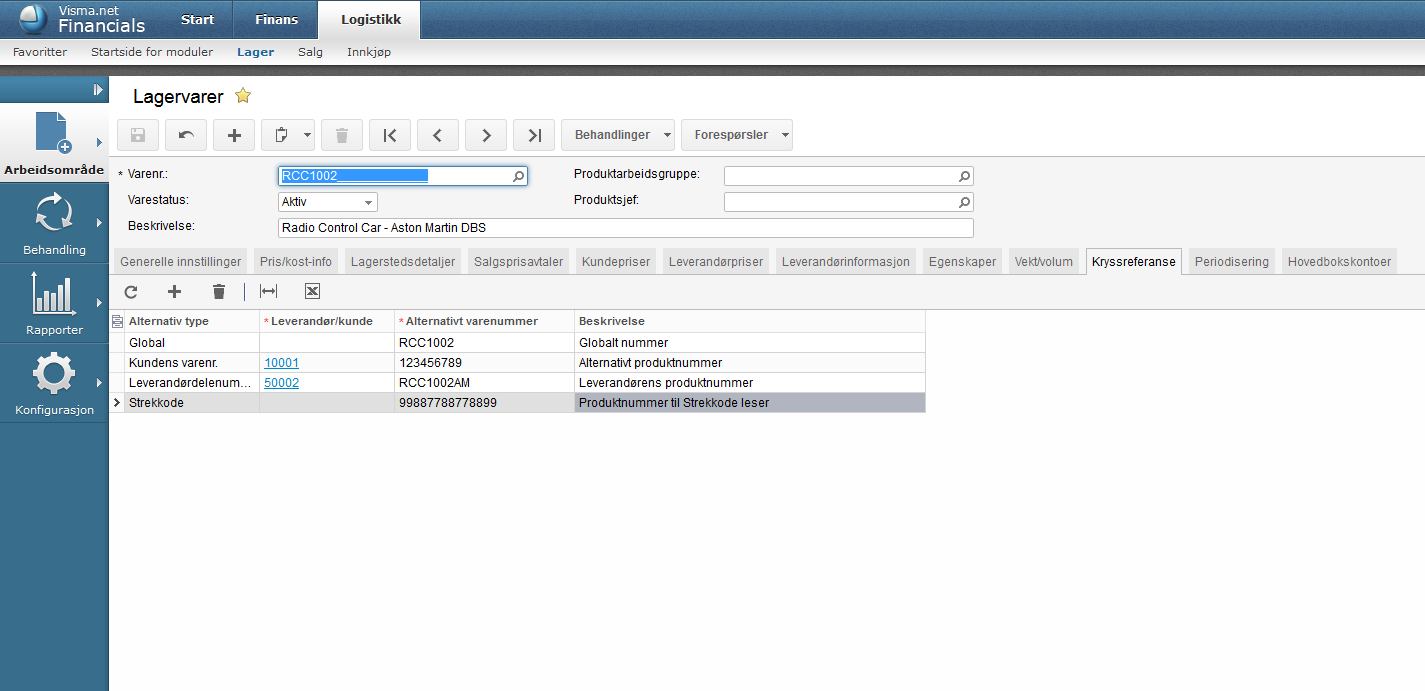Switch to Vekt/volum tab
The height and width of the screenshot is (691, 1425).
1044,262
